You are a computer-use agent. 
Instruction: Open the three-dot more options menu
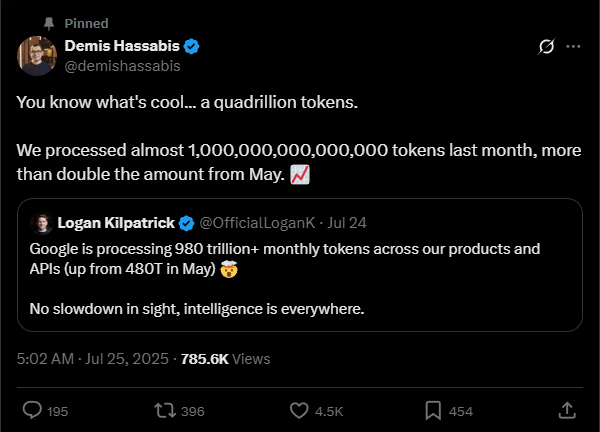coord(573,47)
